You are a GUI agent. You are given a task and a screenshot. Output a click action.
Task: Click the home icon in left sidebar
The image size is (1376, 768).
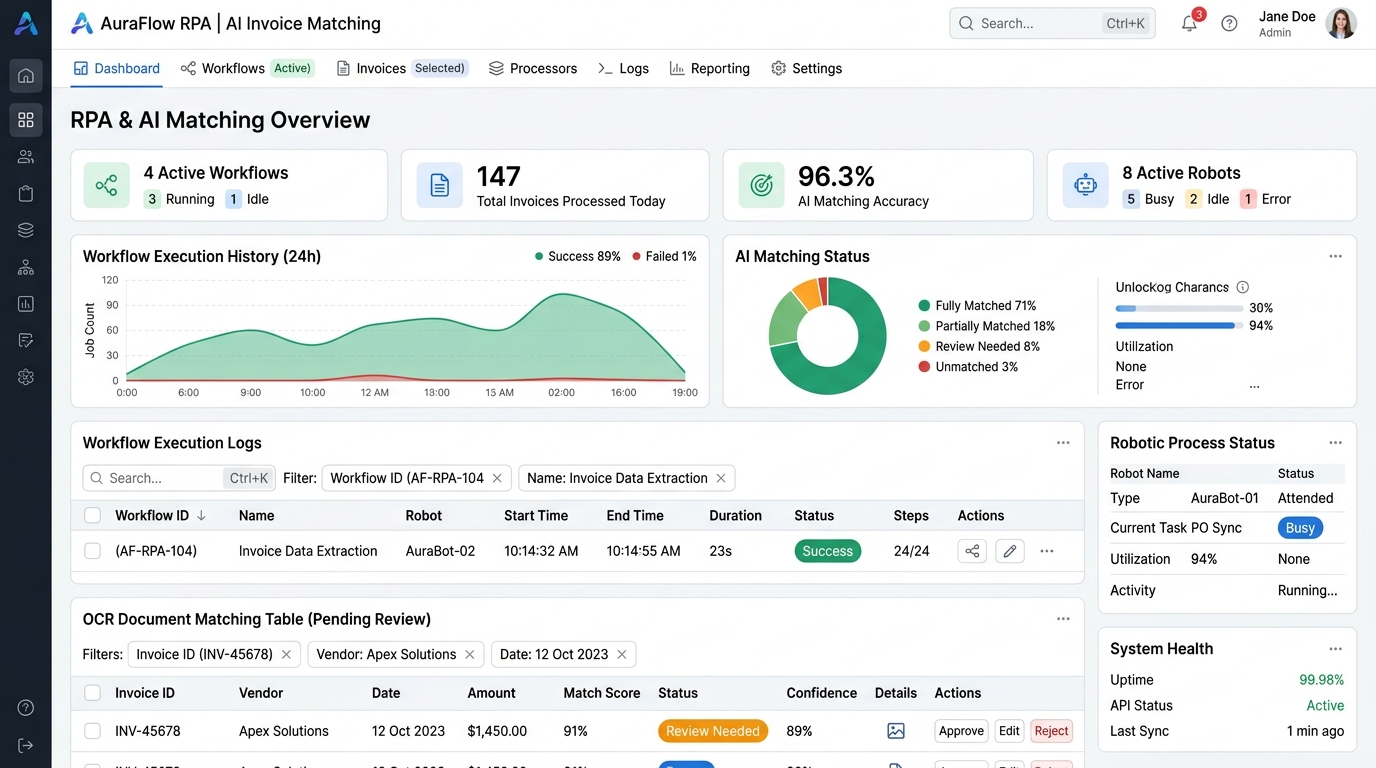point(26,75)
